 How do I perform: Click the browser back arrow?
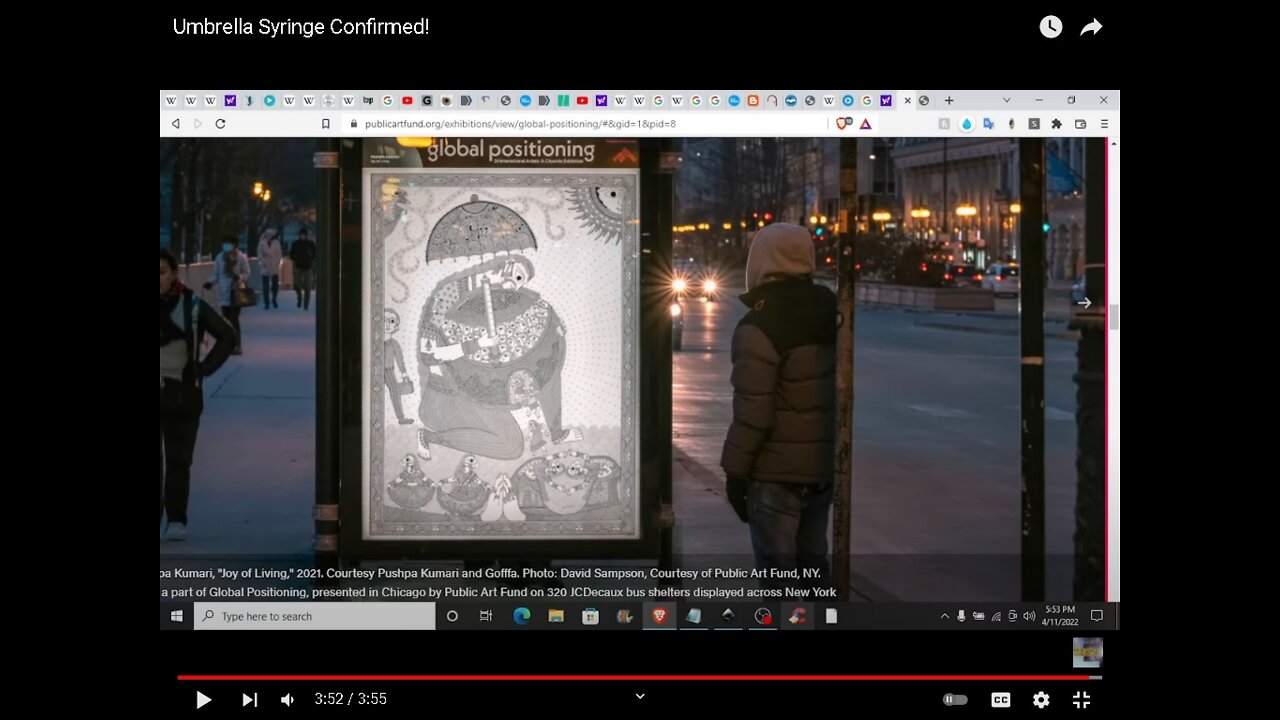point(176,124)
